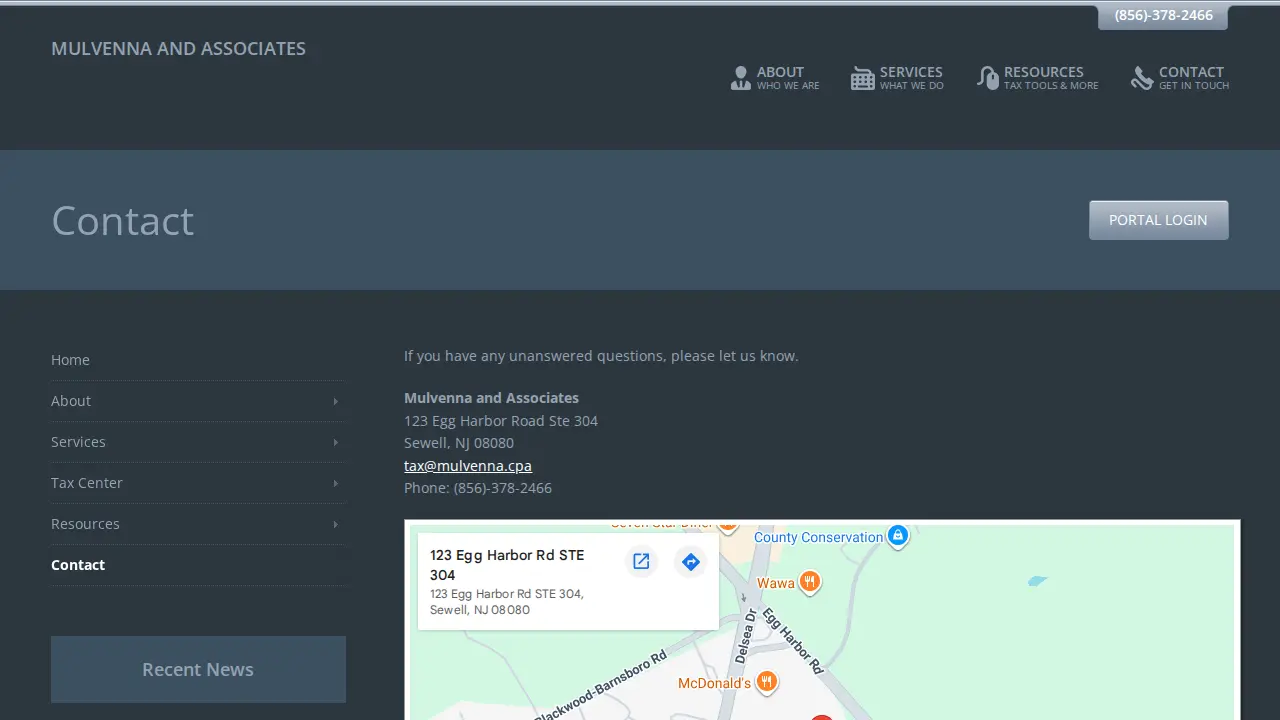Viewport: 1280px width, 720px height.
Task: Click the Phone: (856)-378-2466 text line
Action: click(x=478, y=488)
